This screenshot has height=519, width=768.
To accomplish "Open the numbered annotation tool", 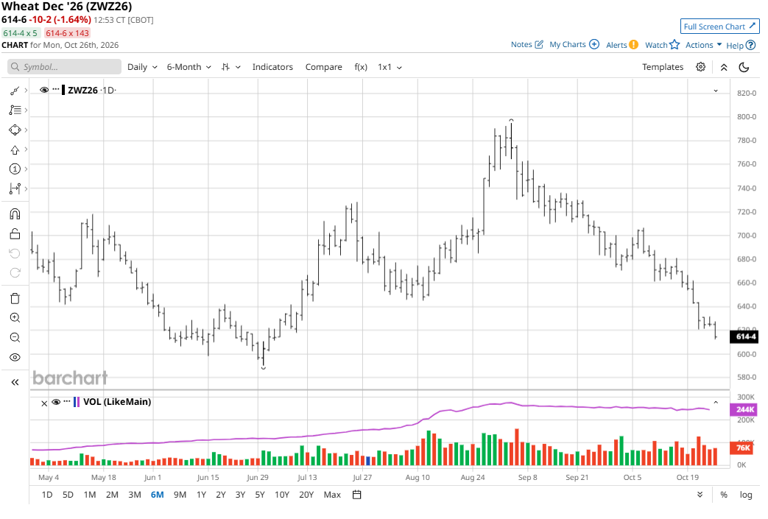I will [x=15, y=169].
